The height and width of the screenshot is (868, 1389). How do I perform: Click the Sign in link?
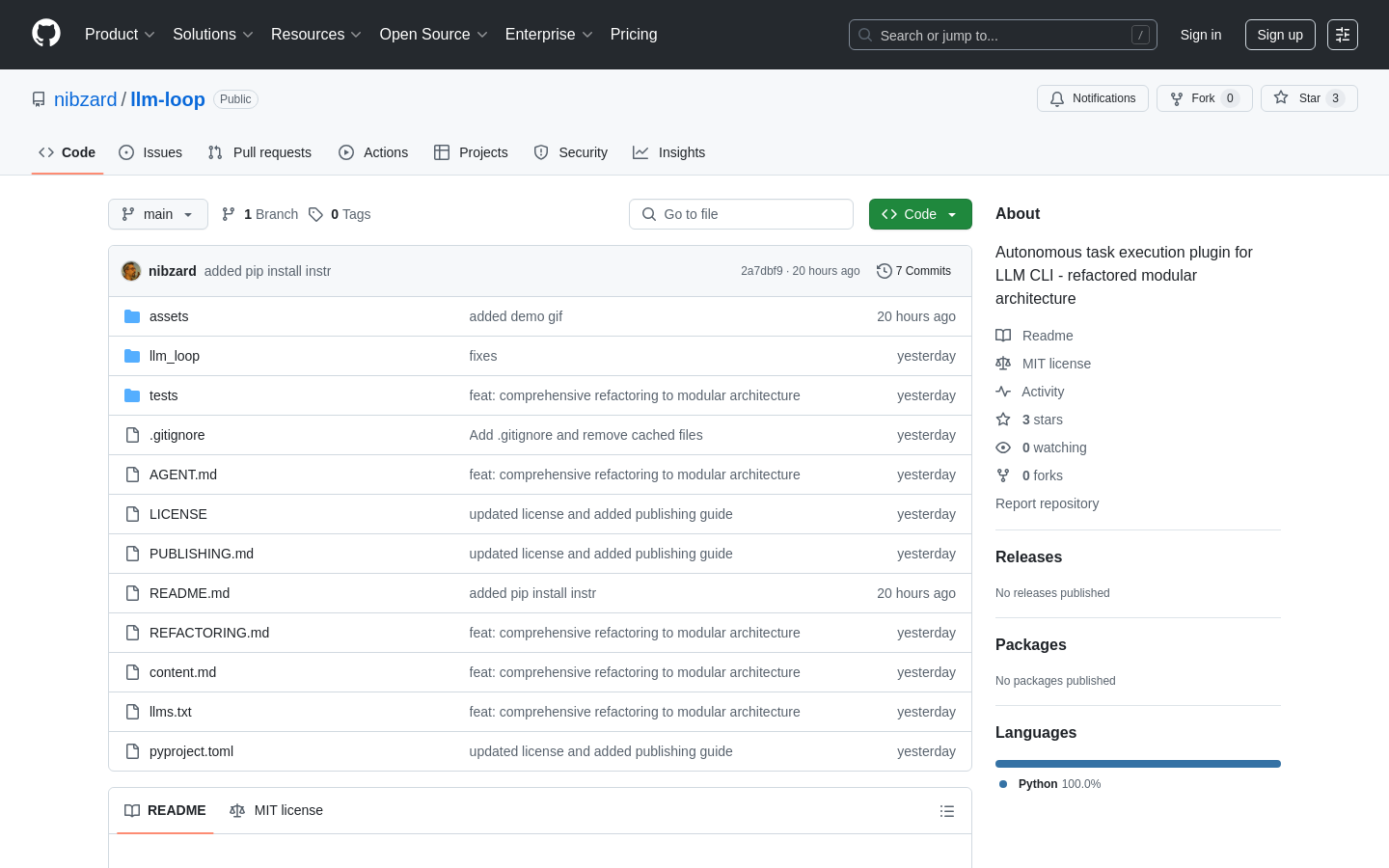[1201, 35]
